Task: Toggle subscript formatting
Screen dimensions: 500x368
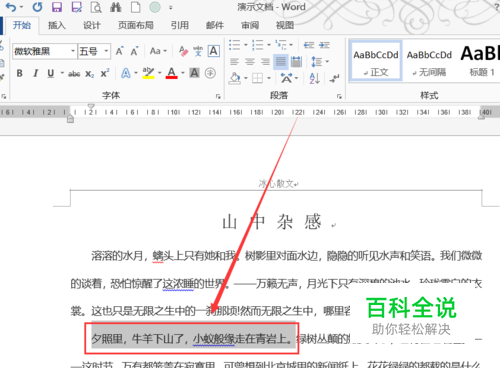Action: pos(89,74)
